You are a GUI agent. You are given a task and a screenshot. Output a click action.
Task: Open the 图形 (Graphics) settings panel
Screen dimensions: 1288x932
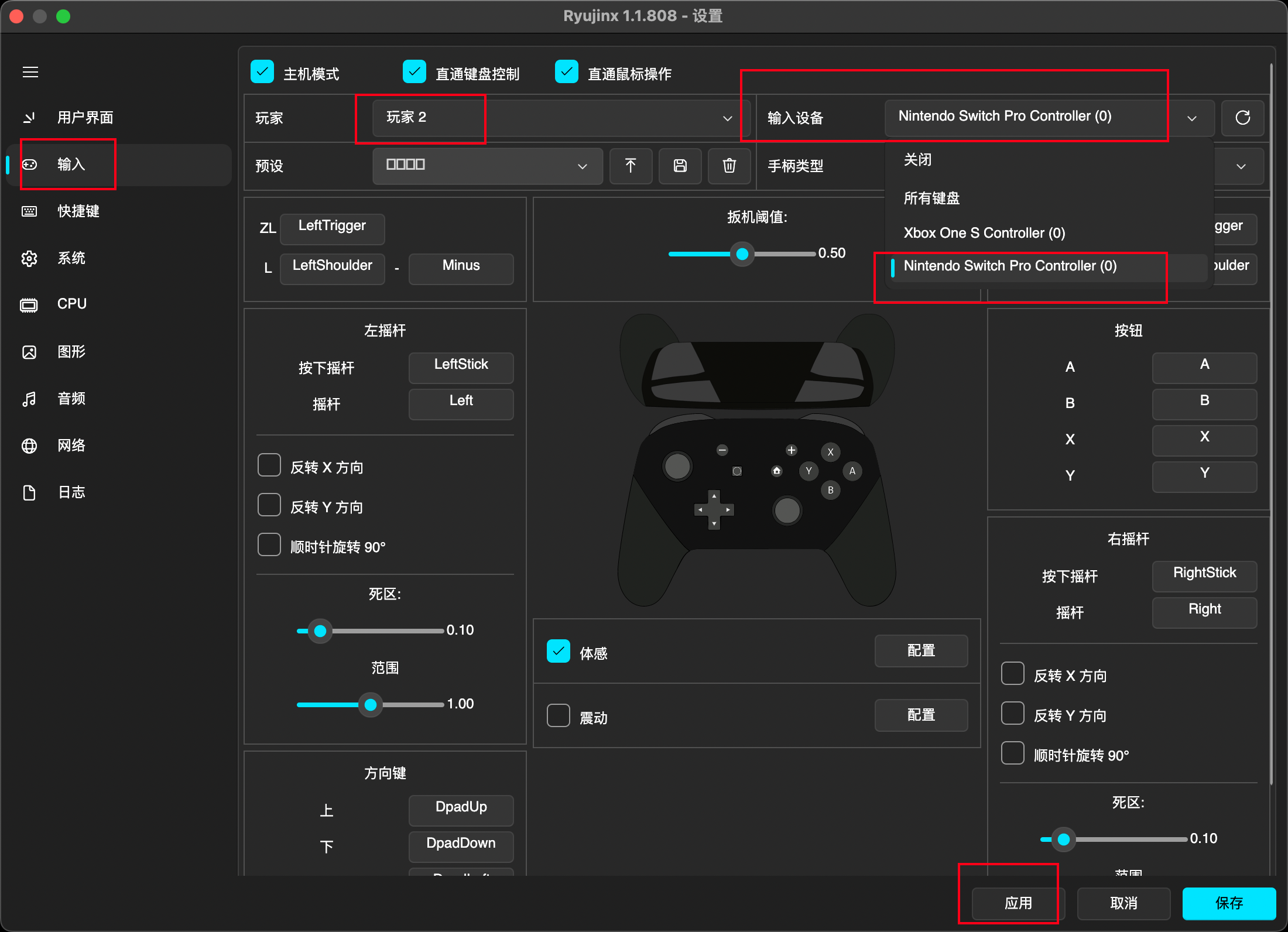point(70,351)
